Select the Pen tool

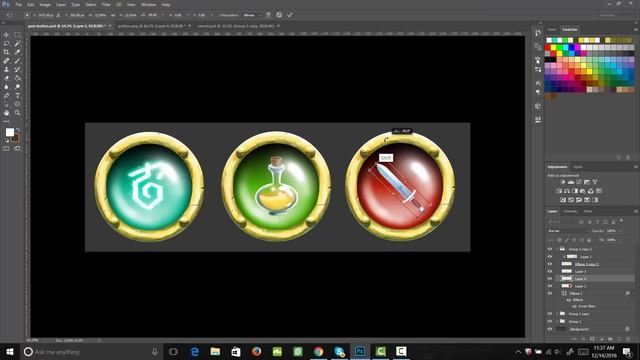pos(7,96)
